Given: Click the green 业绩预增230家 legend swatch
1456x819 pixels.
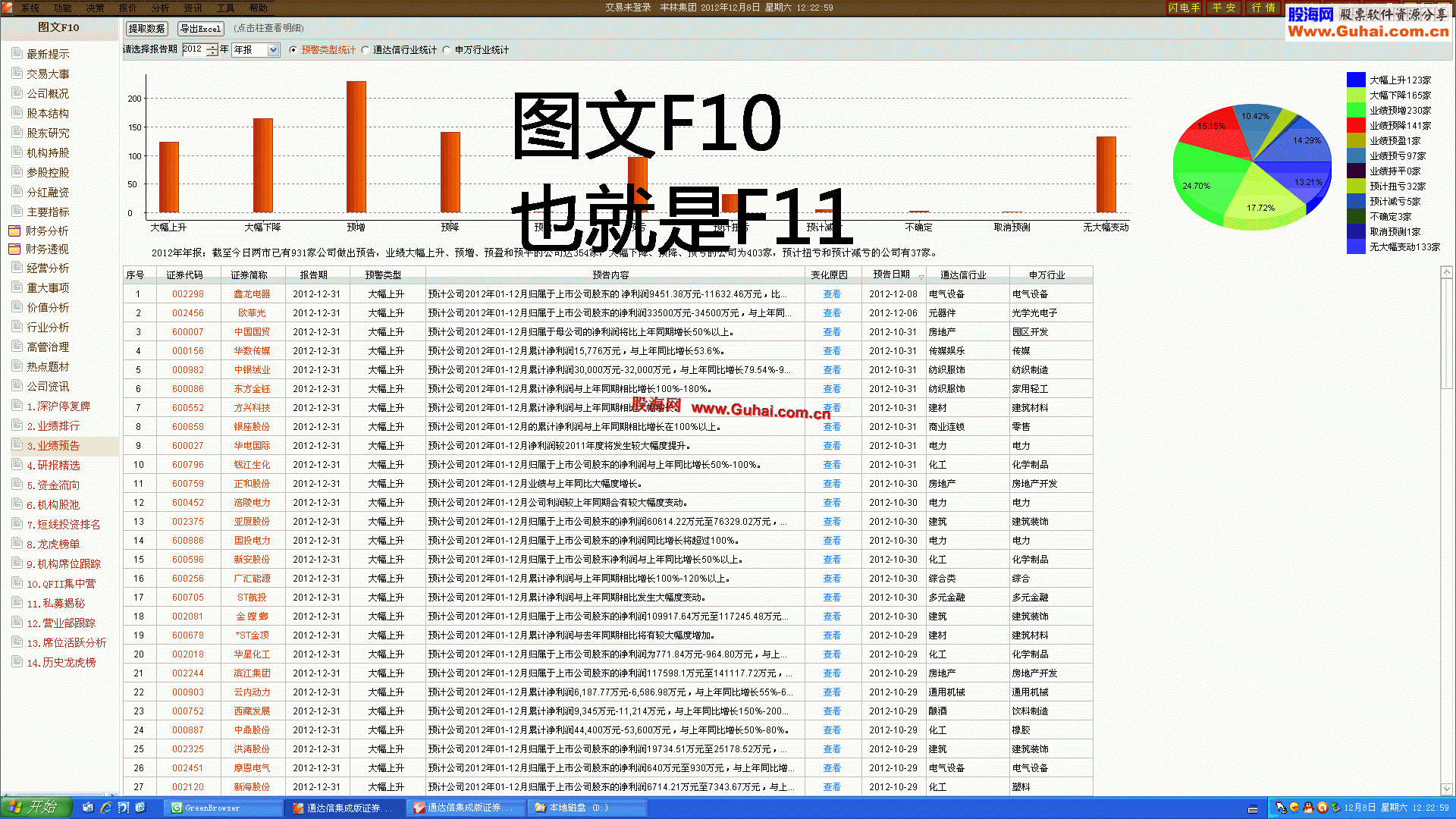Looking at the screenshot, I should (x=1356, y=110).
